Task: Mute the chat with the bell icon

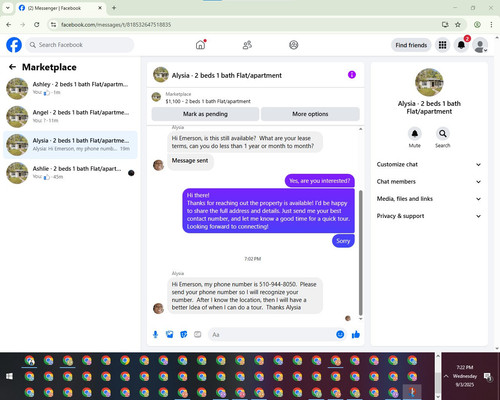Action: (x=415, y=134)
